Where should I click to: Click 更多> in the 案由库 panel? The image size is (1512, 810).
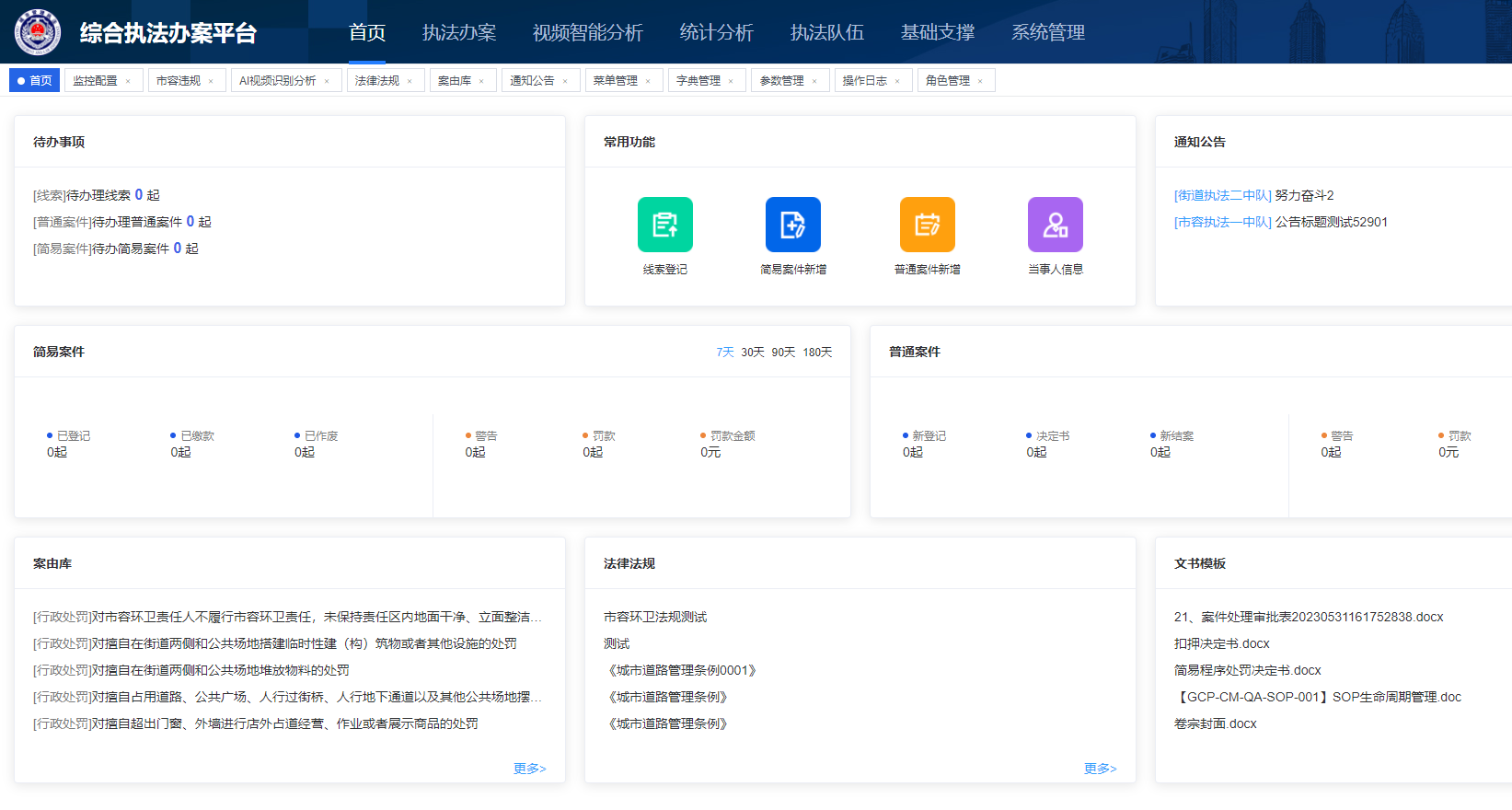click(x=530, y=769)
